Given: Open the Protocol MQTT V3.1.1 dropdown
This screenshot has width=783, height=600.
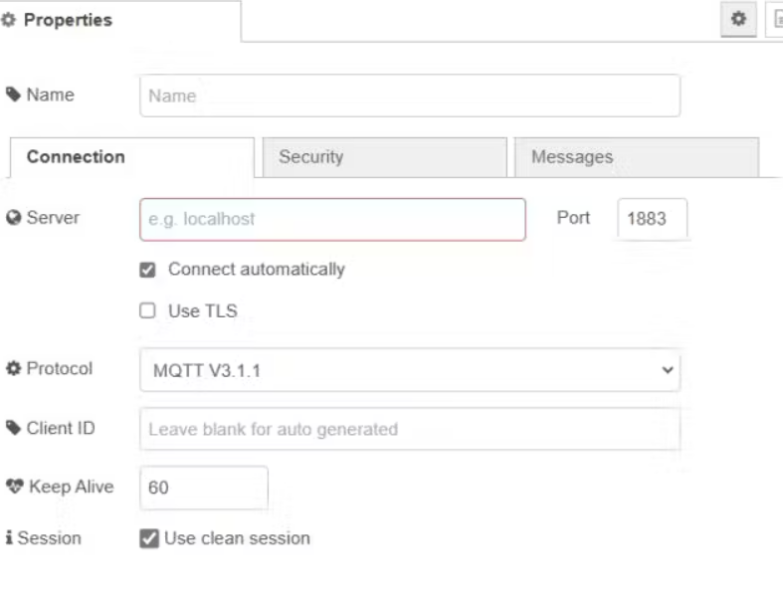Looking at the screenshot, I should [x=410, y=370].
